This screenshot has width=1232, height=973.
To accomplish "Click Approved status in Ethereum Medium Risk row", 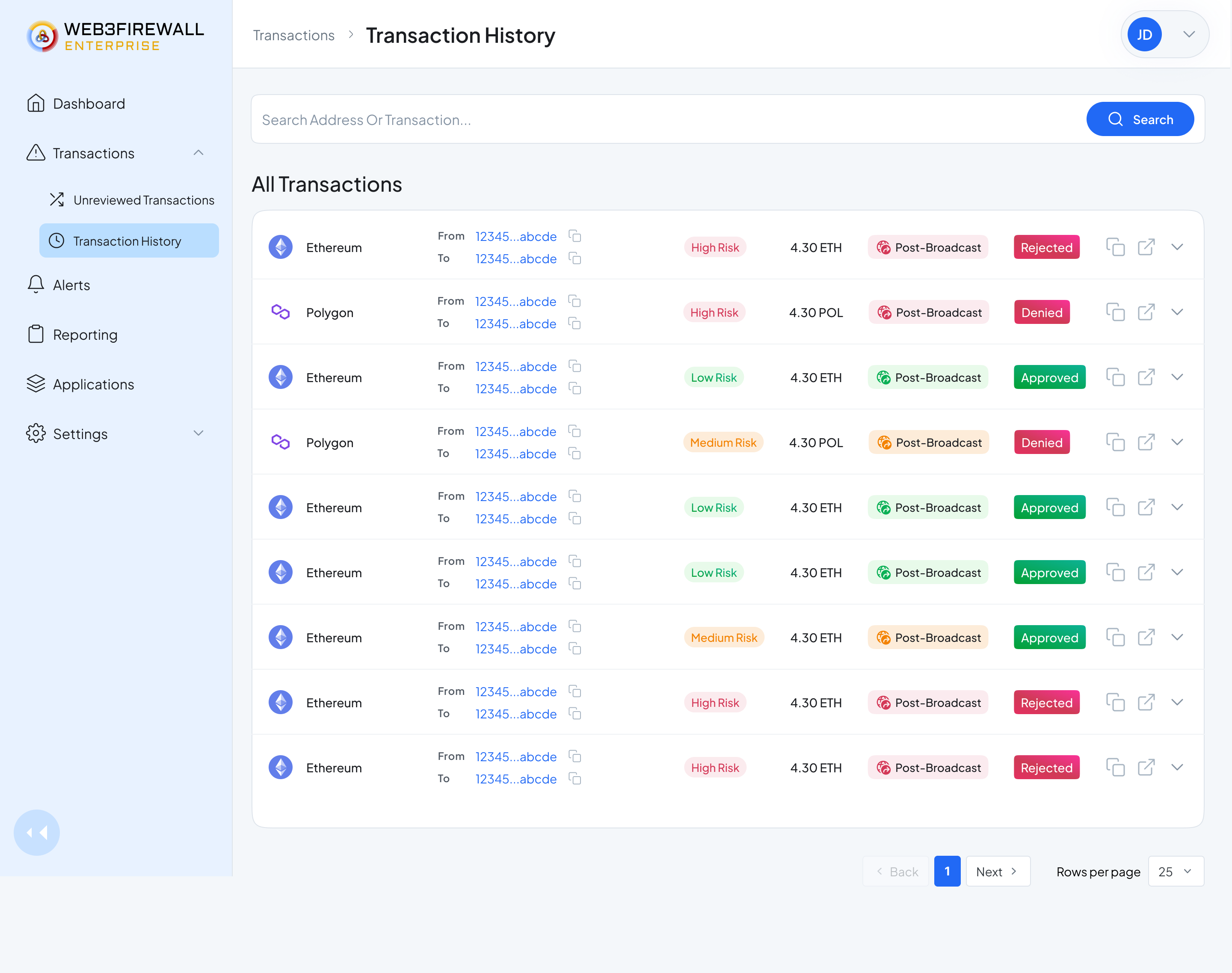I will tap(1049, 638).
